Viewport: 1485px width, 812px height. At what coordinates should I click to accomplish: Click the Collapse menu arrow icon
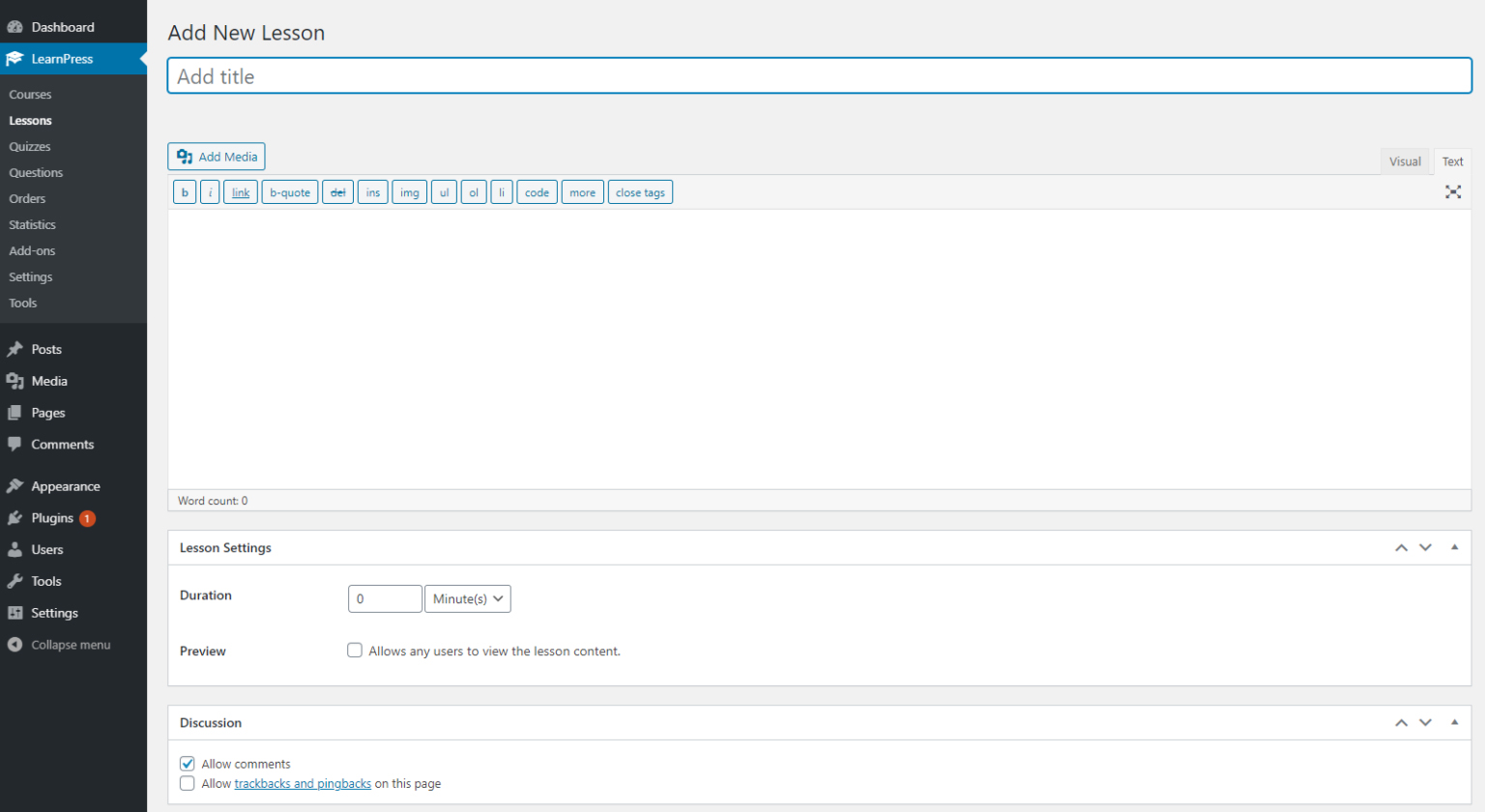tap(15, 645)
